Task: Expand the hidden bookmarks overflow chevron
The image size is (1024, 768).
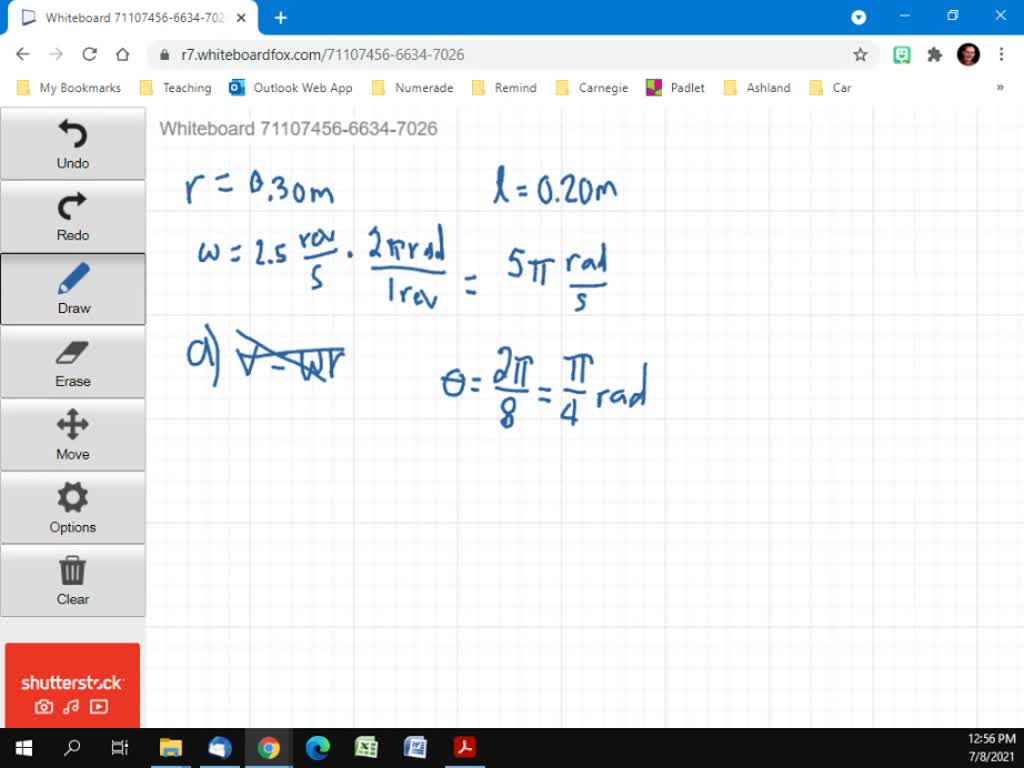Action: pos(1000,87)
